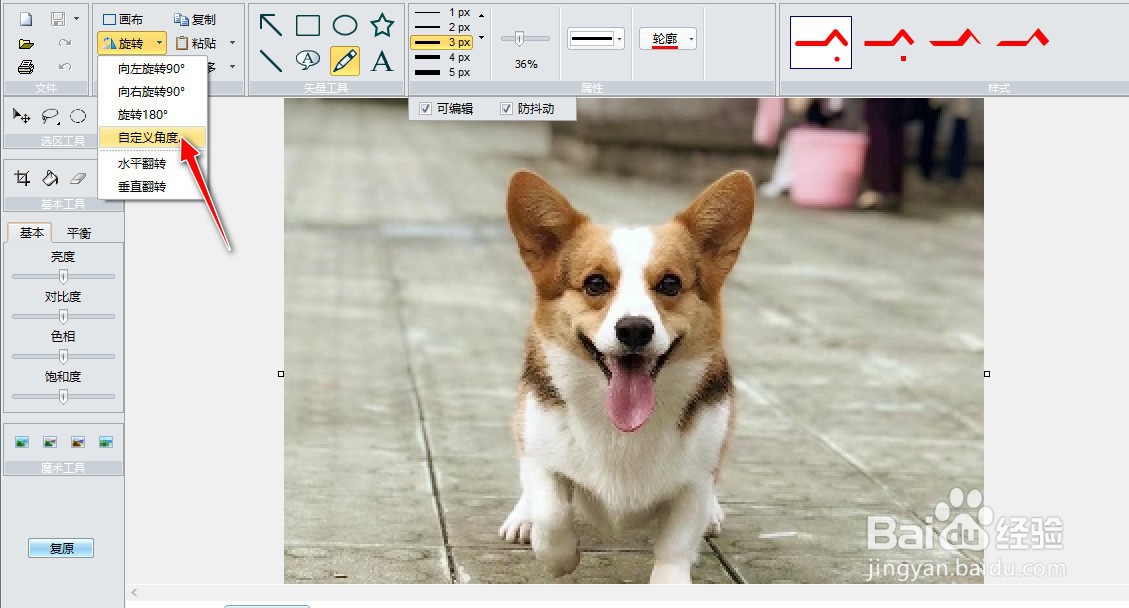Click the floppy disk save icon
Image resolution: width=1129 pixels, height=608 pixels.
58,19
